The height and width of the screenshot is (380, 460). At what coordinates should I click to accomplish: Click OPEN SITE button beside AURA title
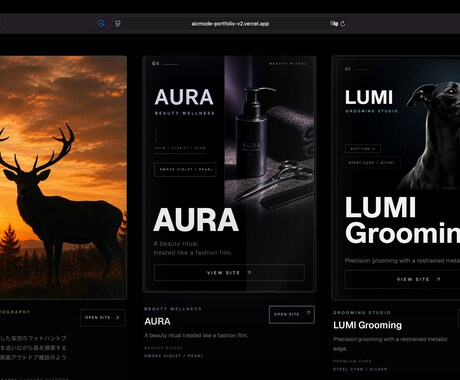click(x=292, y=314)
